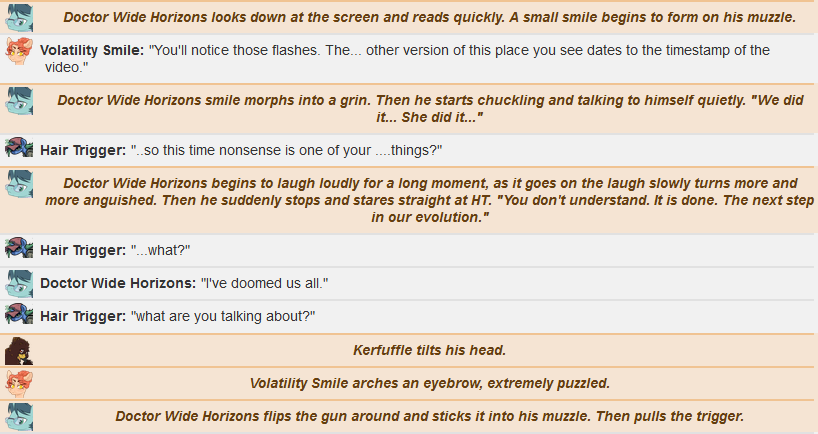Click Hair Trigger avatar beside time nonsense message
Image resolution: width=818 pixels, height=434 pixels.
point(19,148)
